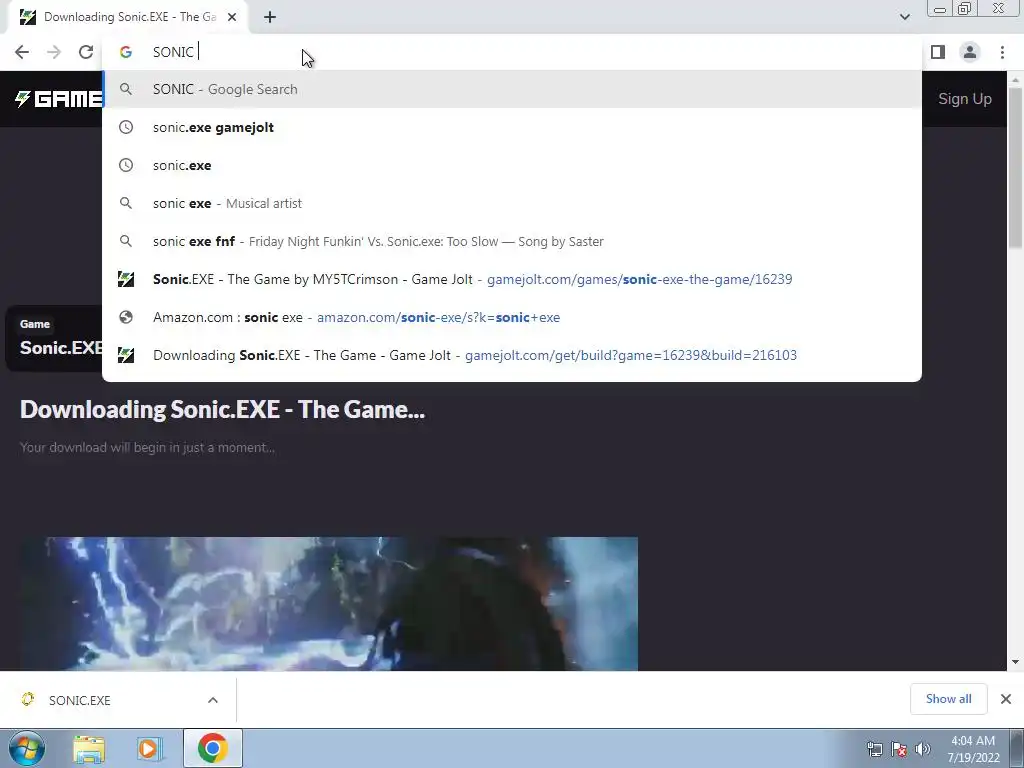Click the Sonic.EXE game title card
The image size is (1024, 768).
point(55,338)
